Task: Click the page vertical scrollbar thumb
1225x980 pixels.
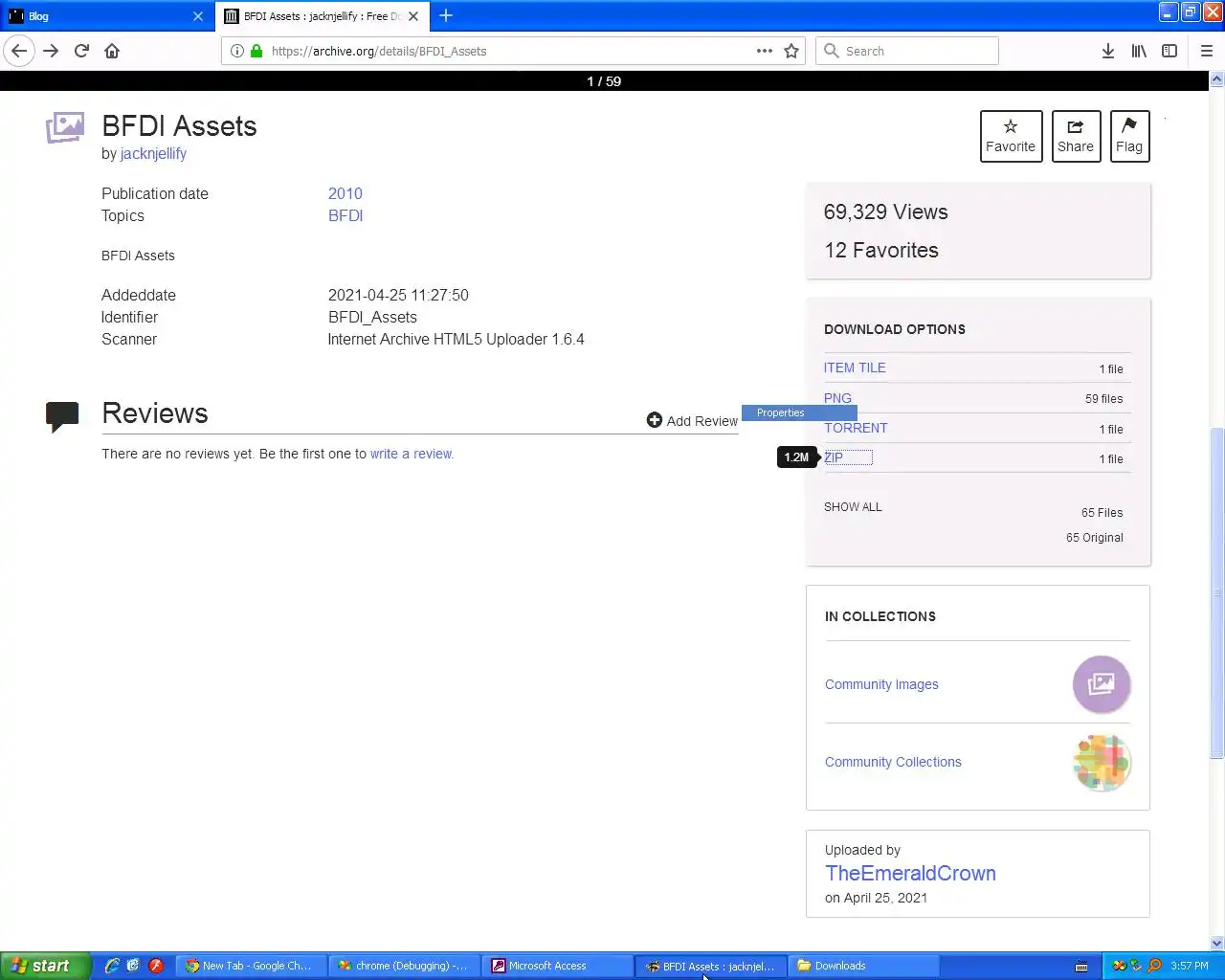Action: tap(1217, 592)
